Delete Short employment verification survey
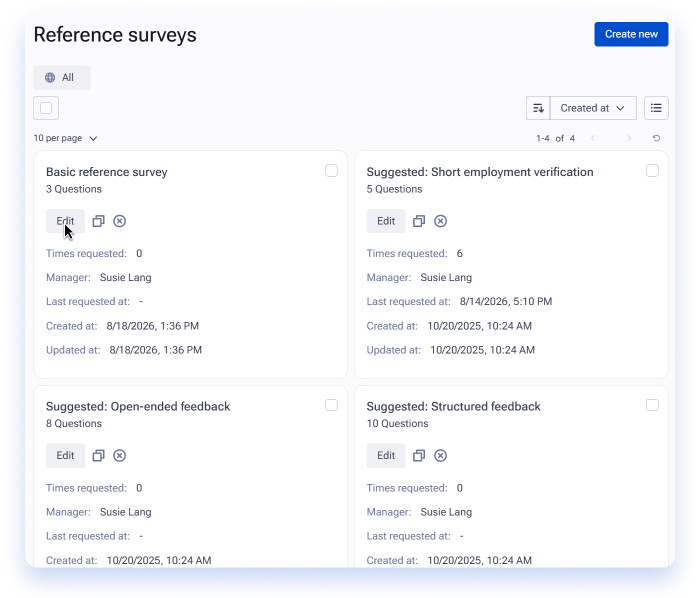Viewport: 700px width, 598px height. tap(440, 221)
